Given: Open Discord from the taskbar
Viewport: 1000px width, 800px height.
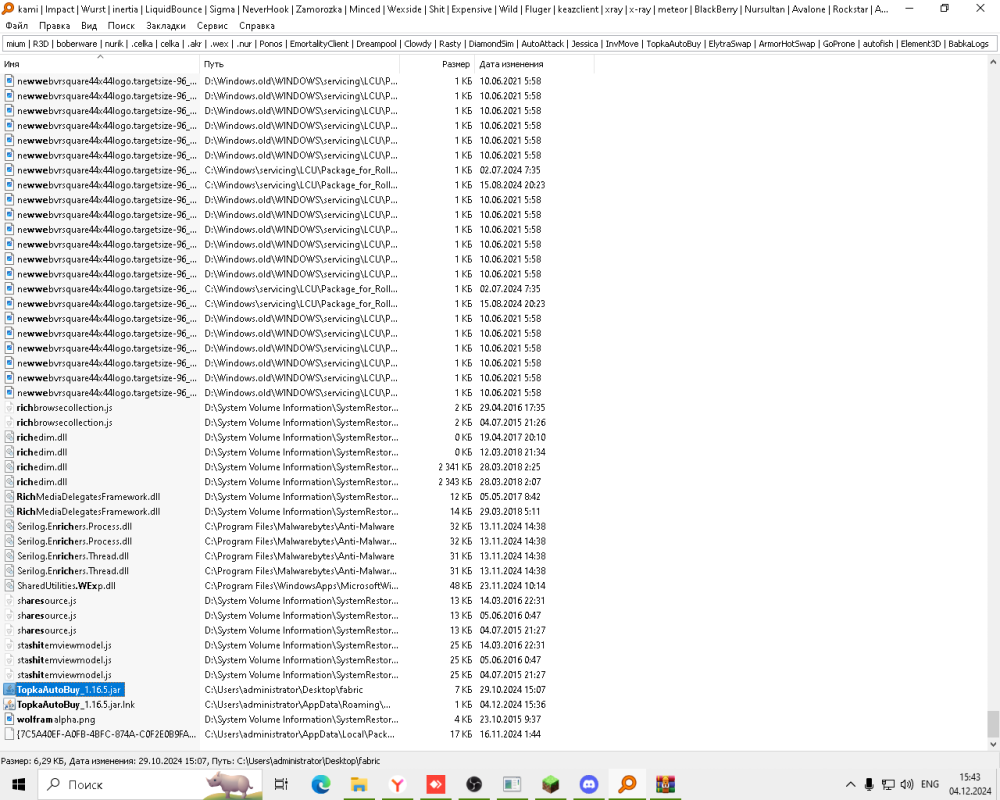Looking at the screenshot, I should pyautogui.click(x=589, y=784).
